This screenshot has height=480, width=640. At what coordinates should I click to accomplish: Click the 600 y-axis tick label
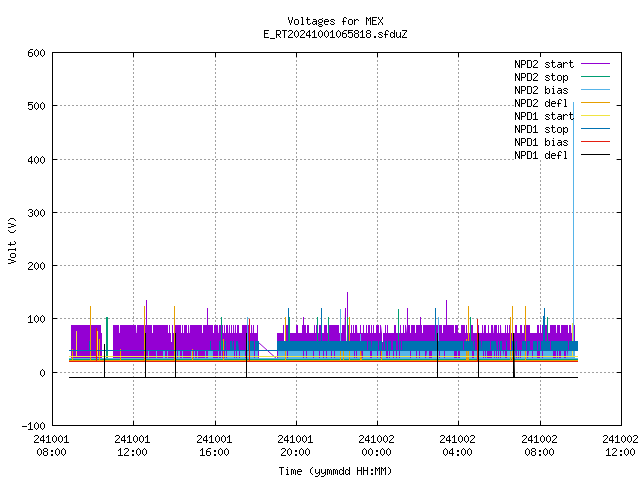[36, 53]
